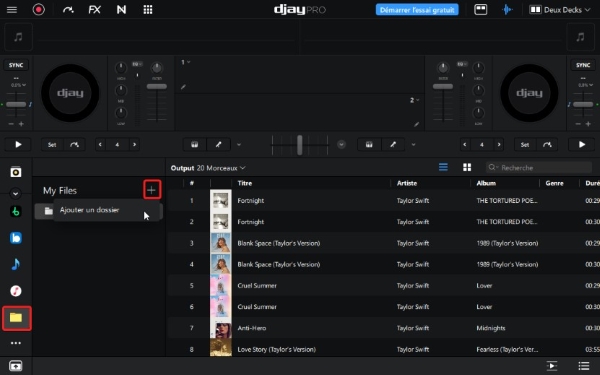Click the right deck music note placeholder
This screenshot has height=375, width=600.
coord(580,37)
